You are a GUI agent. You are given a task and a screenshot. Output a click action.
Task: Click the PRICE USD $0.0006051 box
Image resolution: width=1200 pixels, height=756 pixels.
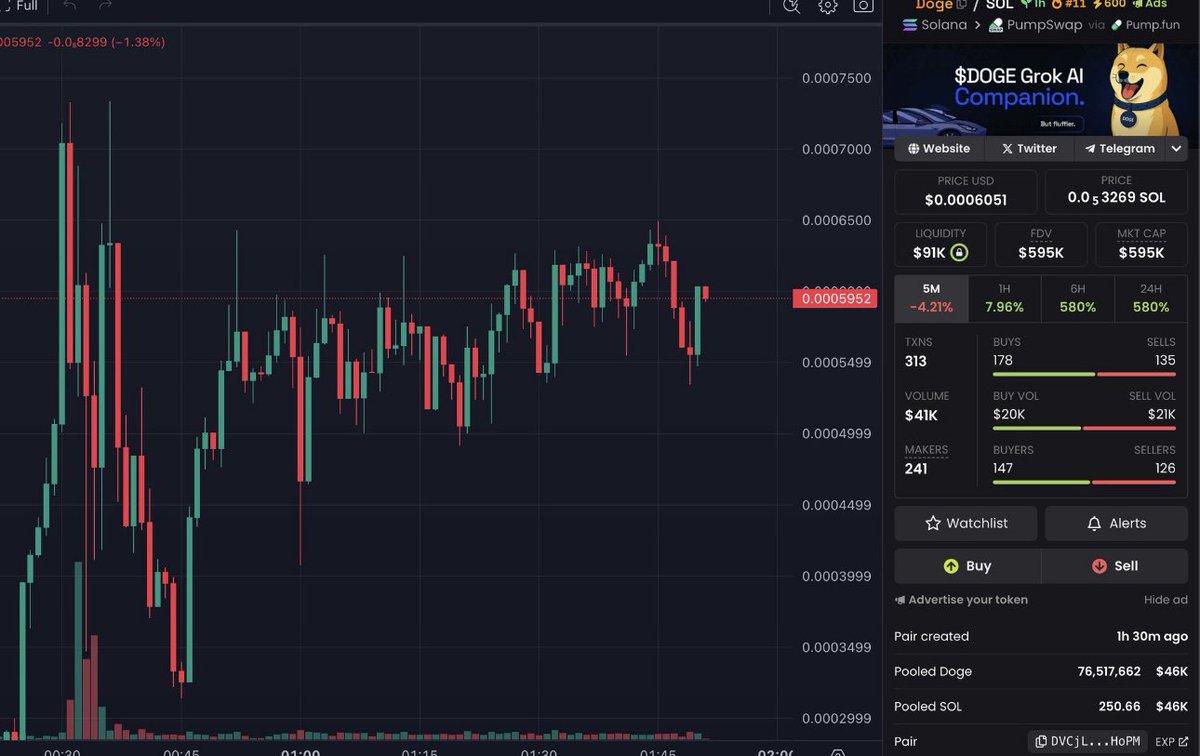coord(966,191)
